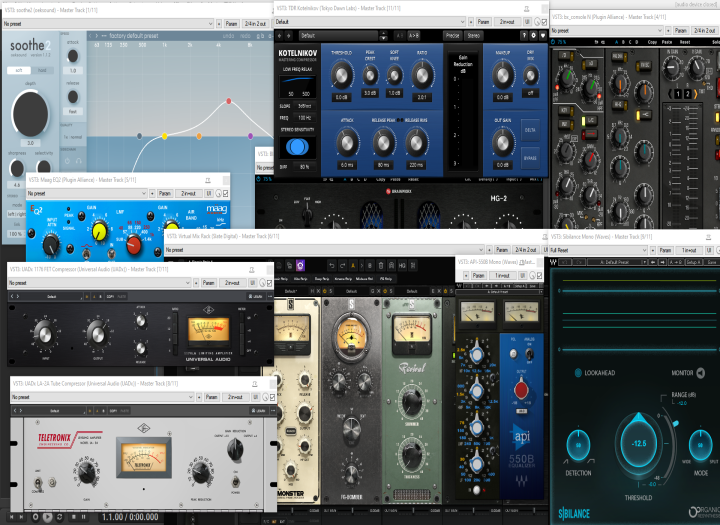
Task: Select the Precise quality mode in Kotelnikov
Action: pos(452,35)
